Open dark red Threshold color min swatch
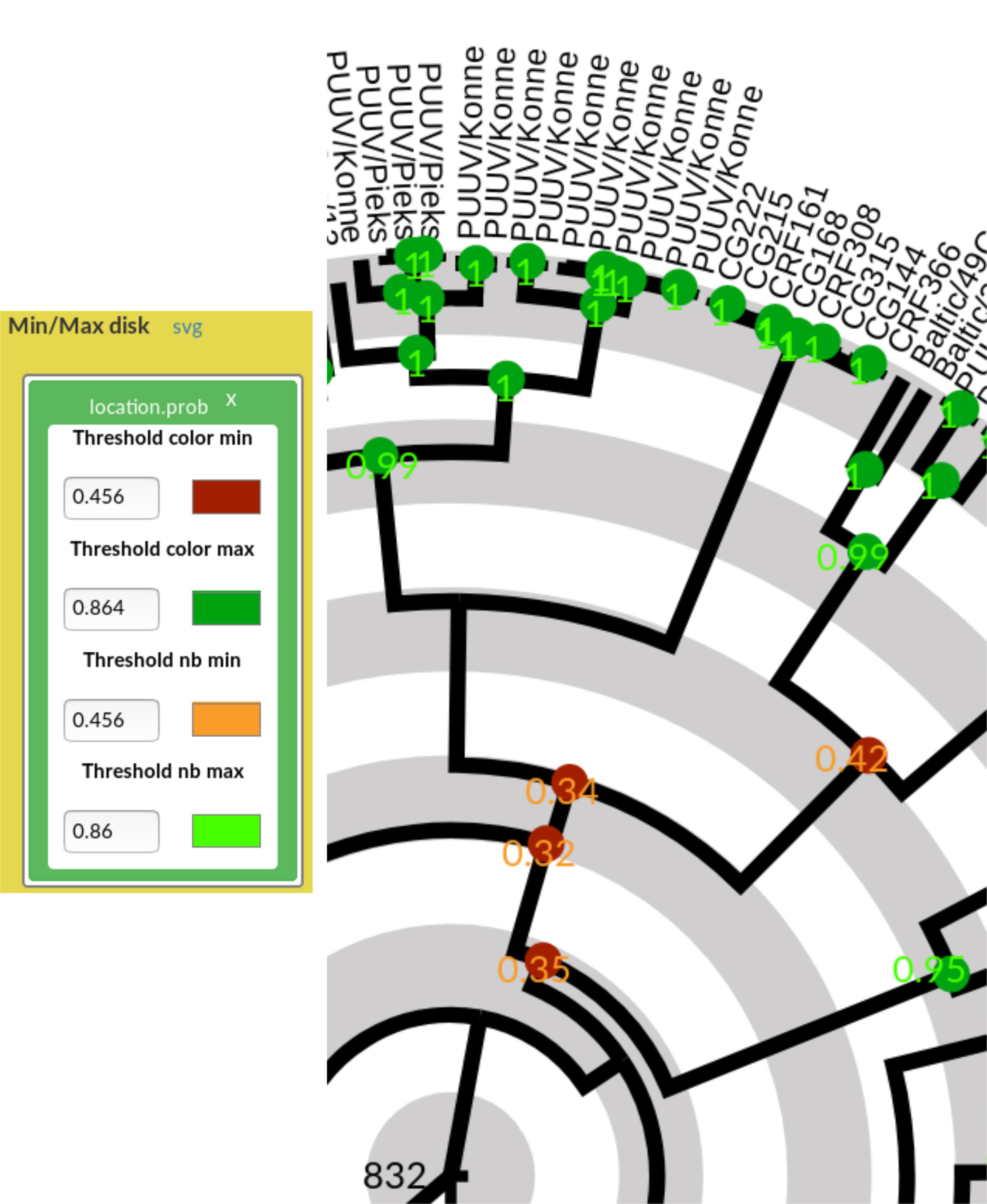The width and height of the screenshot is (987, 1204). (x=226, y=497)
